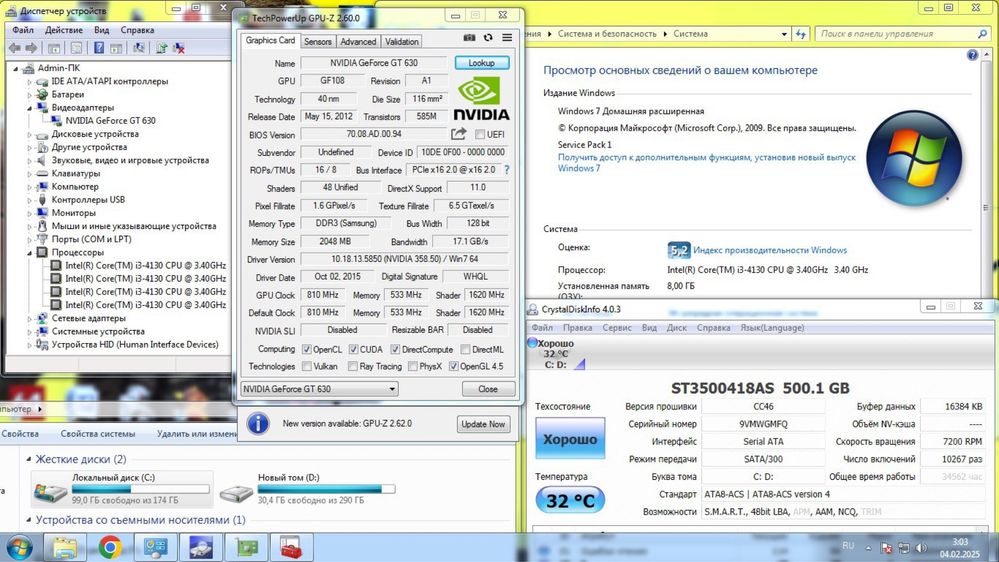Switch to Validation tab in GPU-Z
The height and width of the screenshot is (562, 999).
point(401,41)
